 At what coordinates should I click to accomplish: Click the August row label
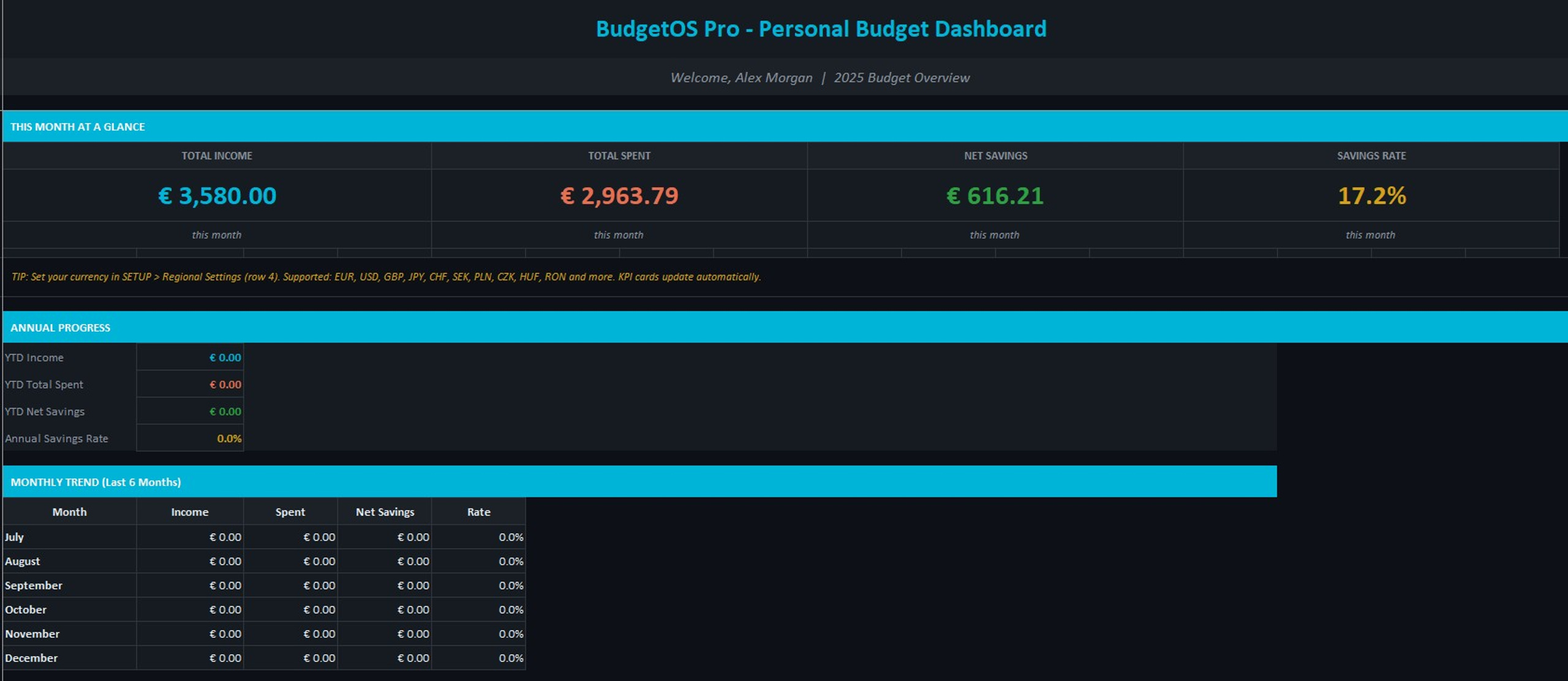23,561
